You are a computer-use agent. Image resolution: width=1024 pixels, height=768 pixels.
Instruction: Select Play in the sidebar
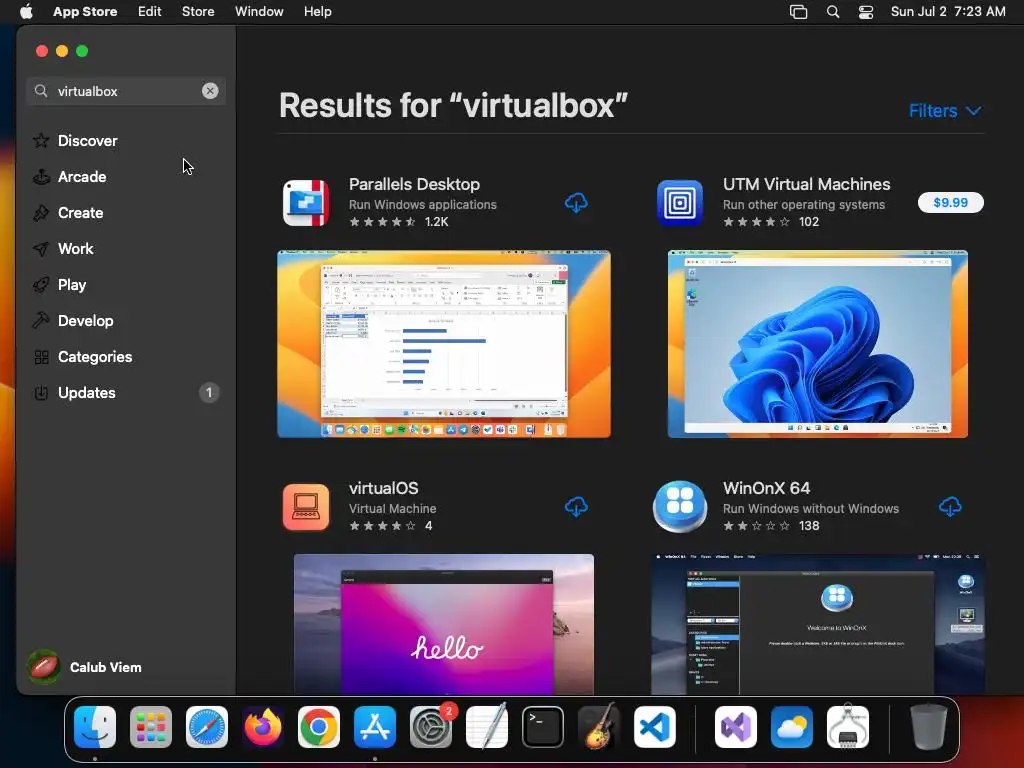coord(126,285)
